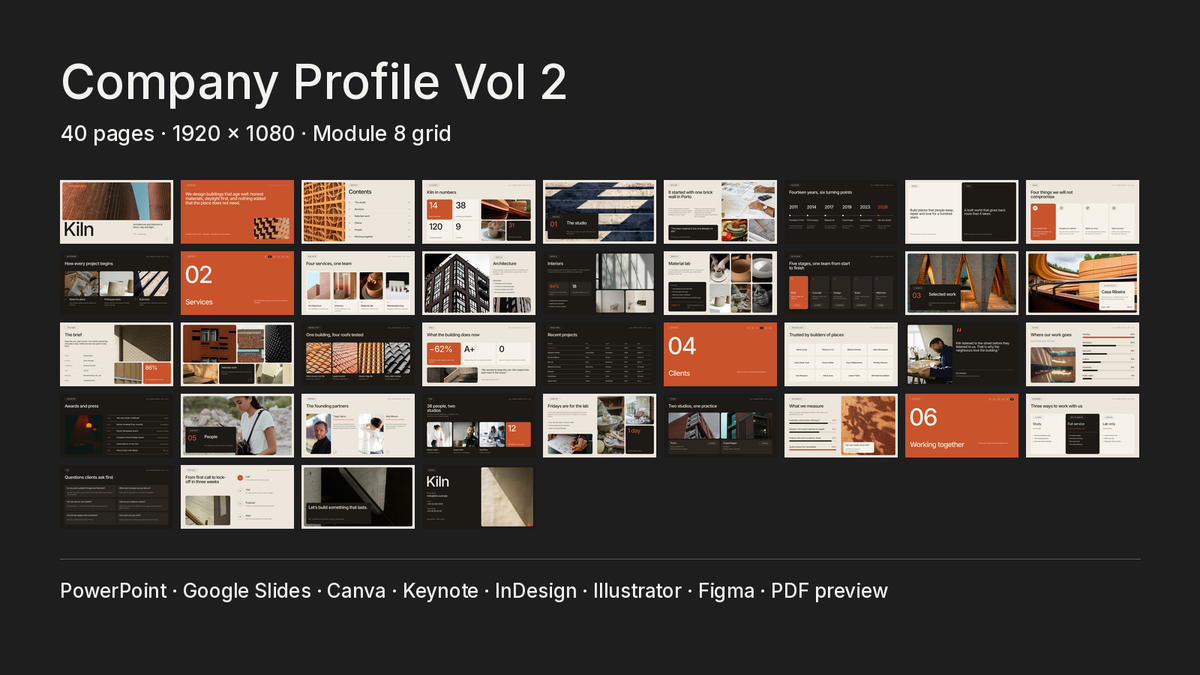Open the 'Fridays are for the lab' slide
This screenshot has width=1200, height=675.
(599, 425)
